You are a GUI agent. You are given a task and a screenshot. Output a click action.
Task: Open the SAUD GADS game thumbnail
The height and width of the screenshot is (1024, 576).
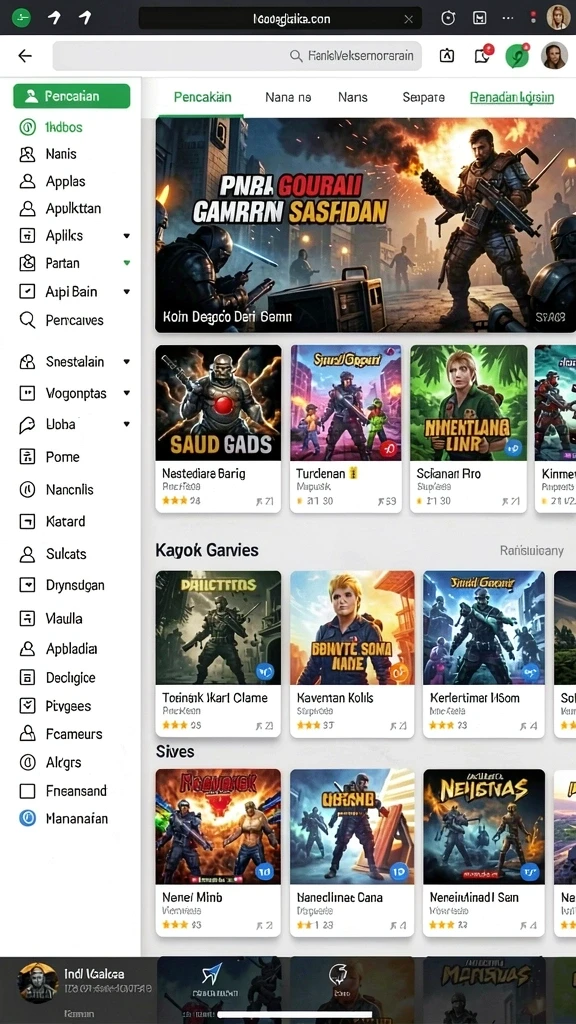point(218,402)
